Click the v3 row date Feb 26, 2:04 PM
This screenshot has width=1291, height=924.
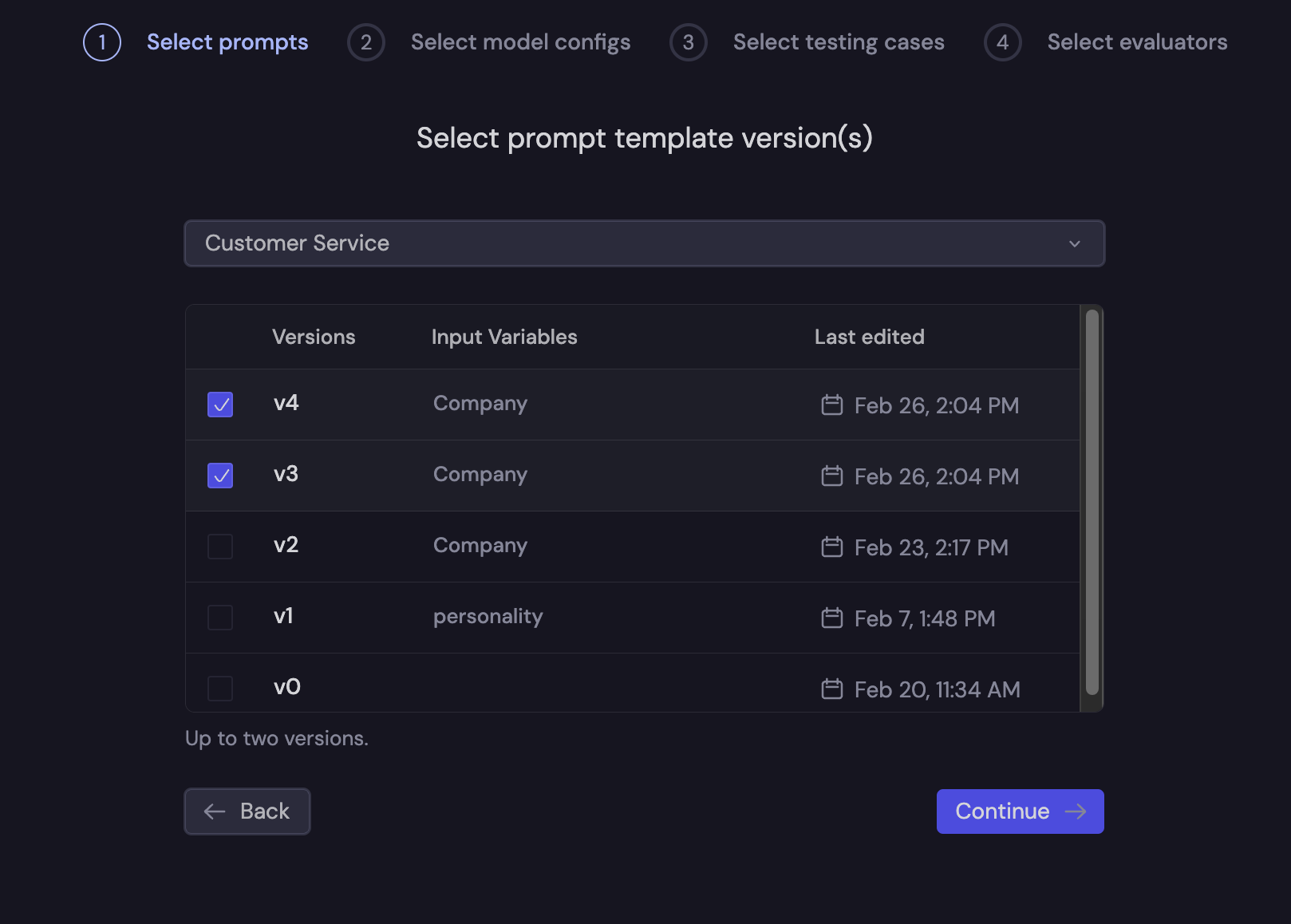[x=937, y=476]
